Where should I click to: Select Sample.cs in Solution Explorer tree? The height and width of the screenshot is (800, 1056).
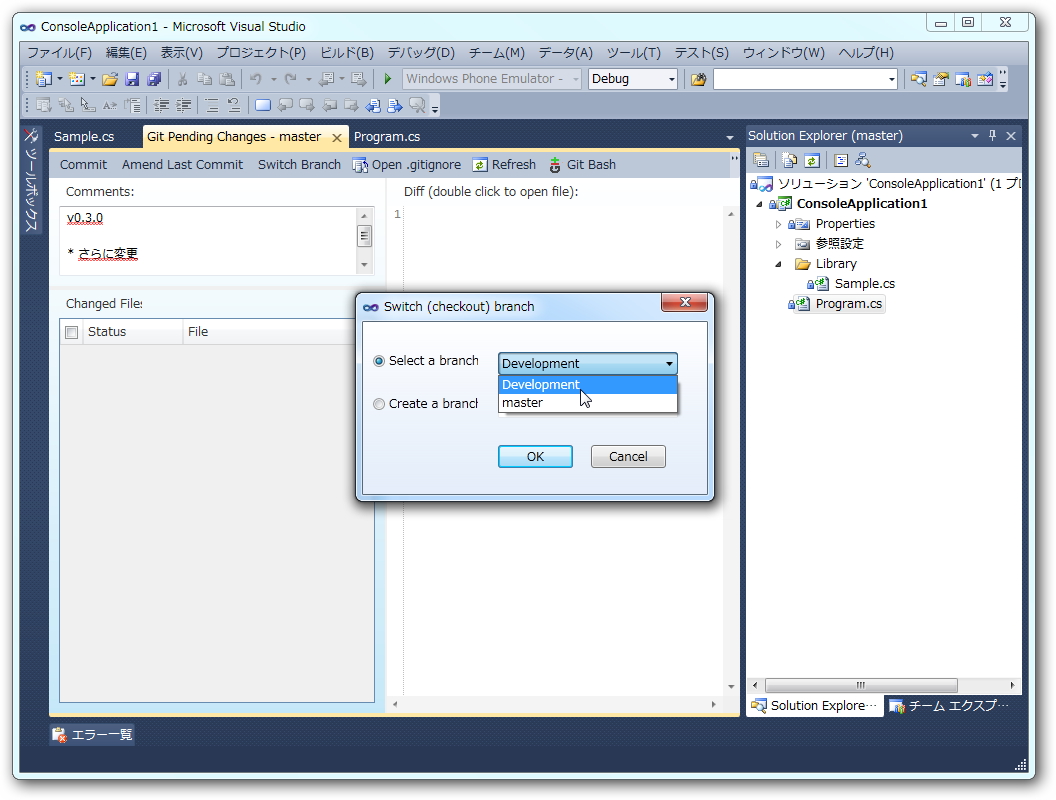[865, 284]
